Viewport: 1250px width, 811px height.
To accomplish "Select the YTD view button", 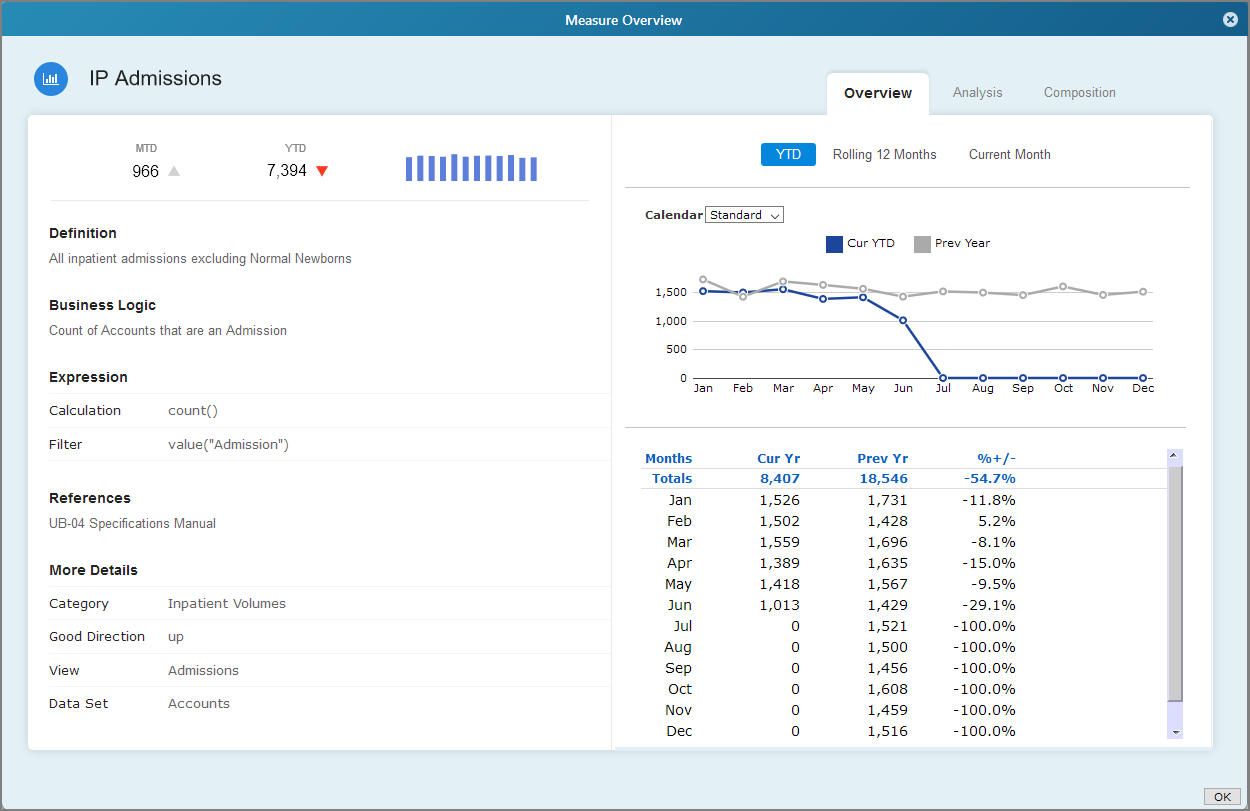I will pyautogui.click(x=788, y=154).
